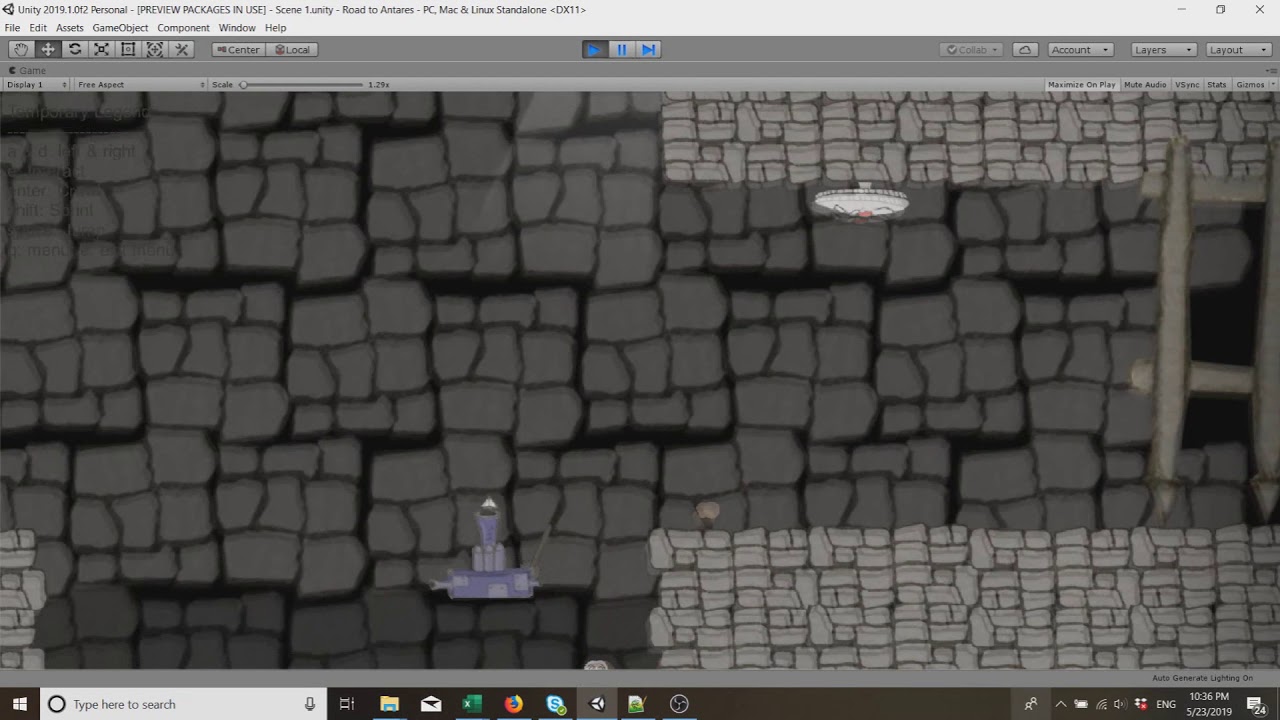The height and width of the screenshot is (720, 1280).
Task: Open the volume control icon
Action: 1120,704
